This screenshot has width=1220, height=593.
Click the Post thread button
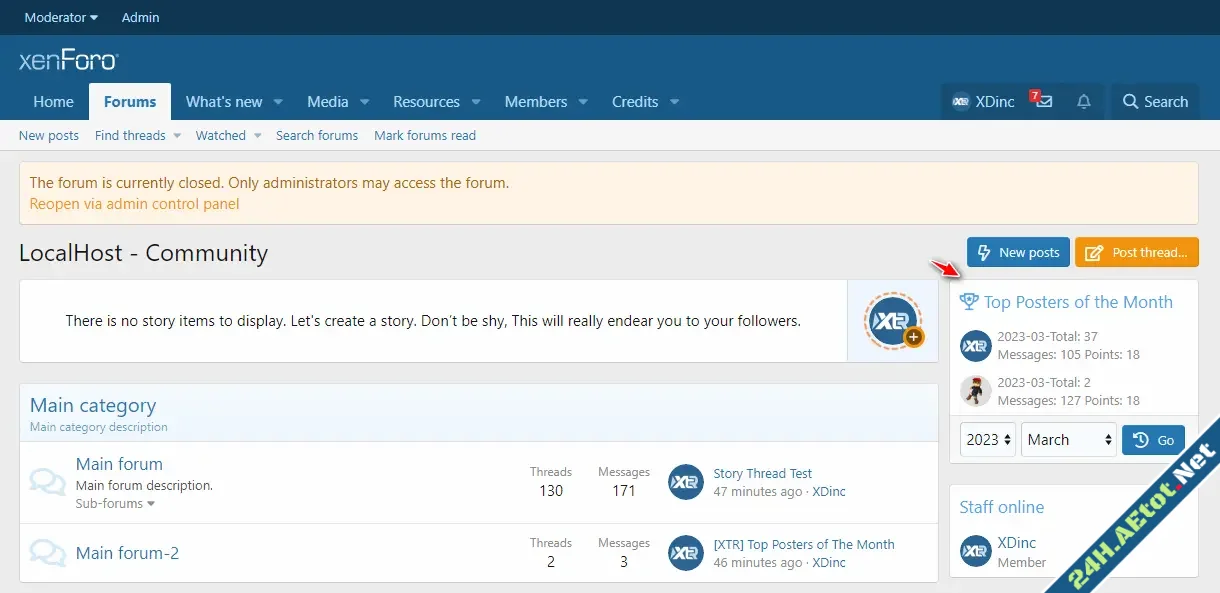coord(1136,253)
